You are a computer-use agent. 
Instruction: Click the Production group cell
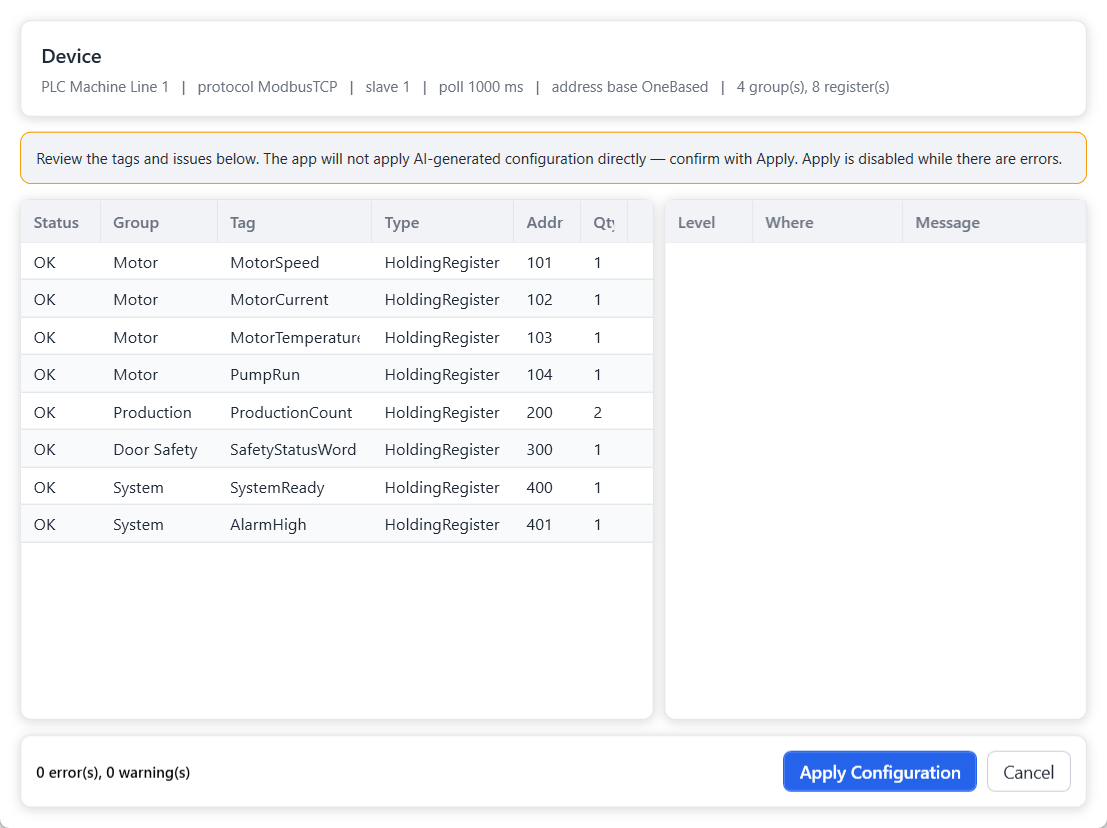(159, 412)
